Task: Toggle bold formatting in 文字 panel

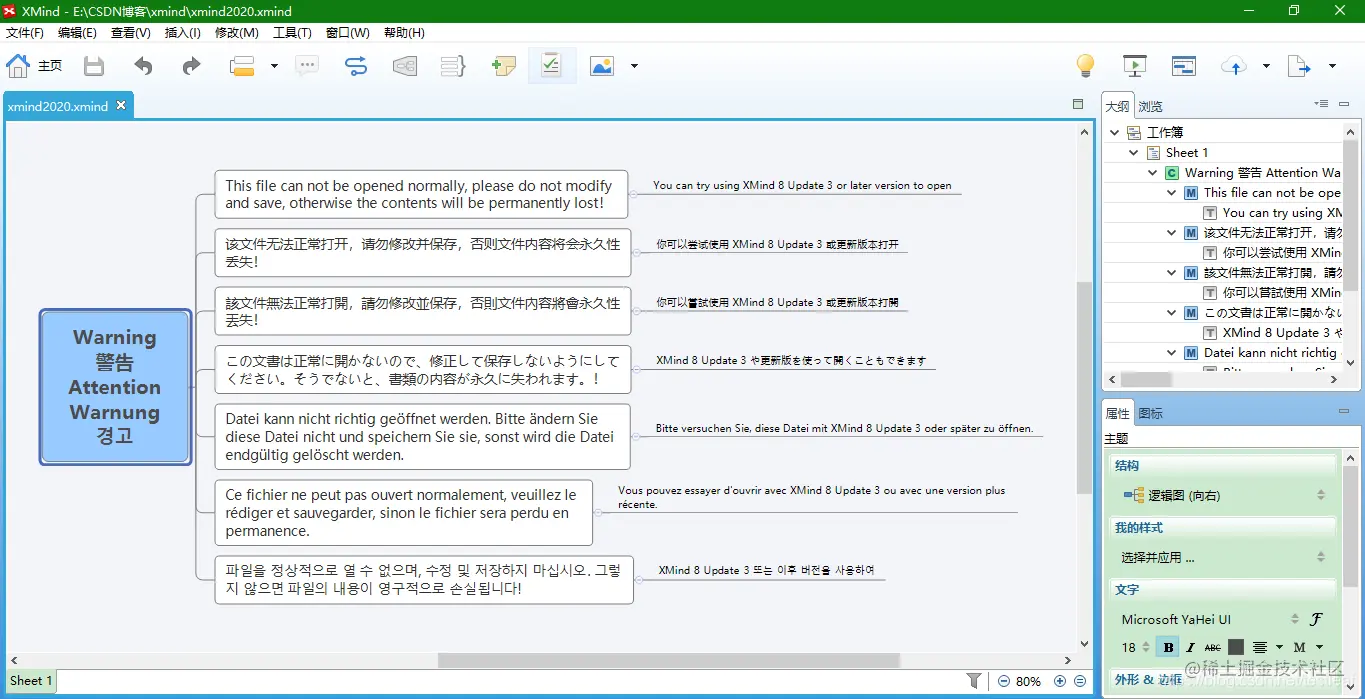Action: [x=1168, y=647]
